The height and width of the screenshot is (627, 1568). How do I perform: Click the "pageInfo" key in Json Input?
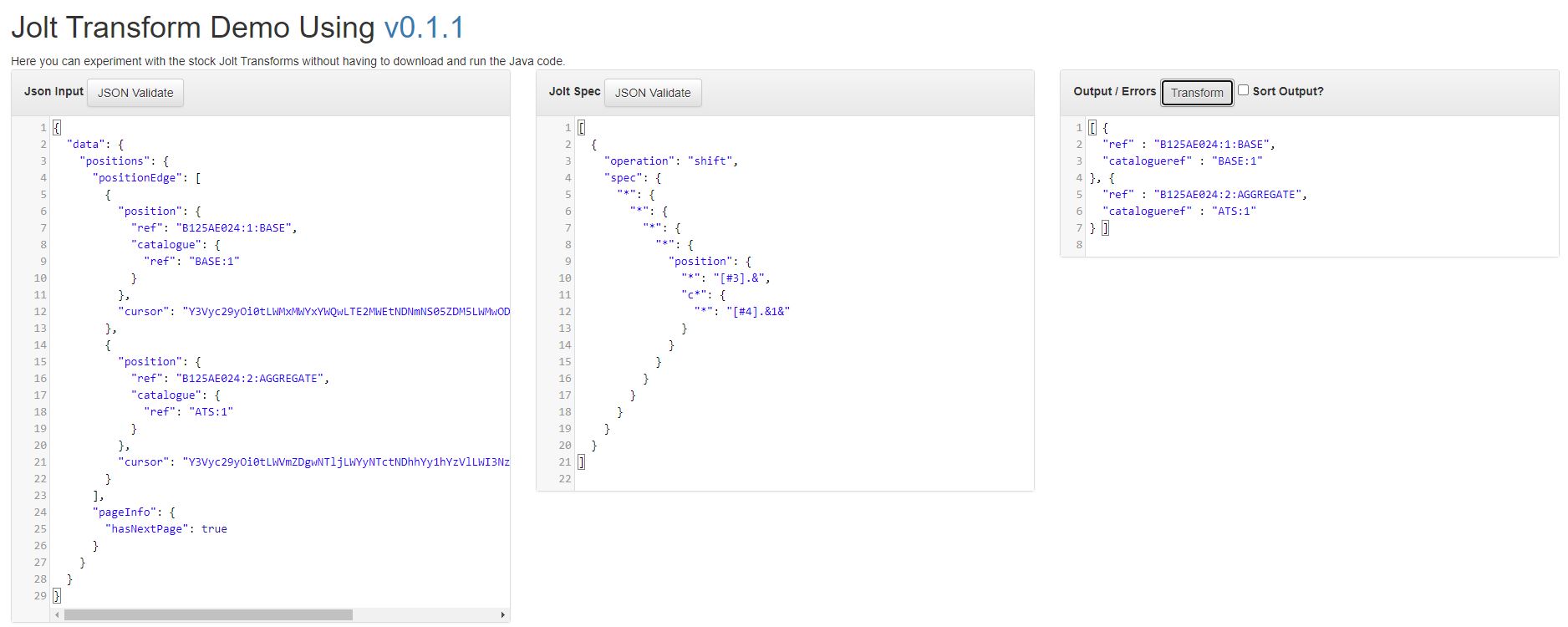tap(125, 512)
